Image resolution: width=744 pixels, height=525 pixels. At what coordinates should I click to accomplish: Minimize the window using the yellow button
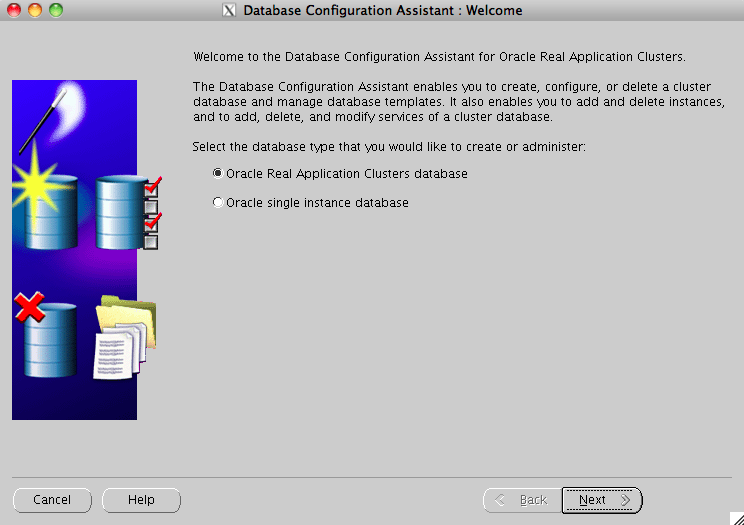(35, 11)
